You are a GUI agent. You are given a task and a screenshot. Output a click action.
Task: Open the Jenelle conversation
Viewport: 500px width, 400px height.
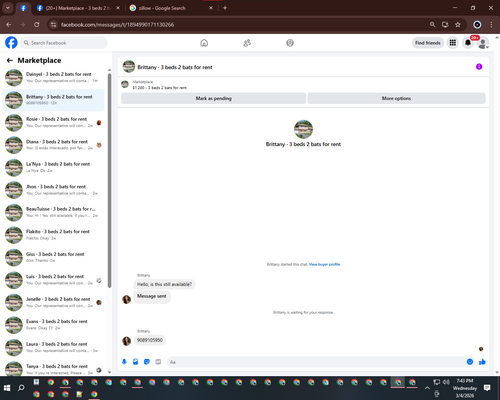[53, 302]
